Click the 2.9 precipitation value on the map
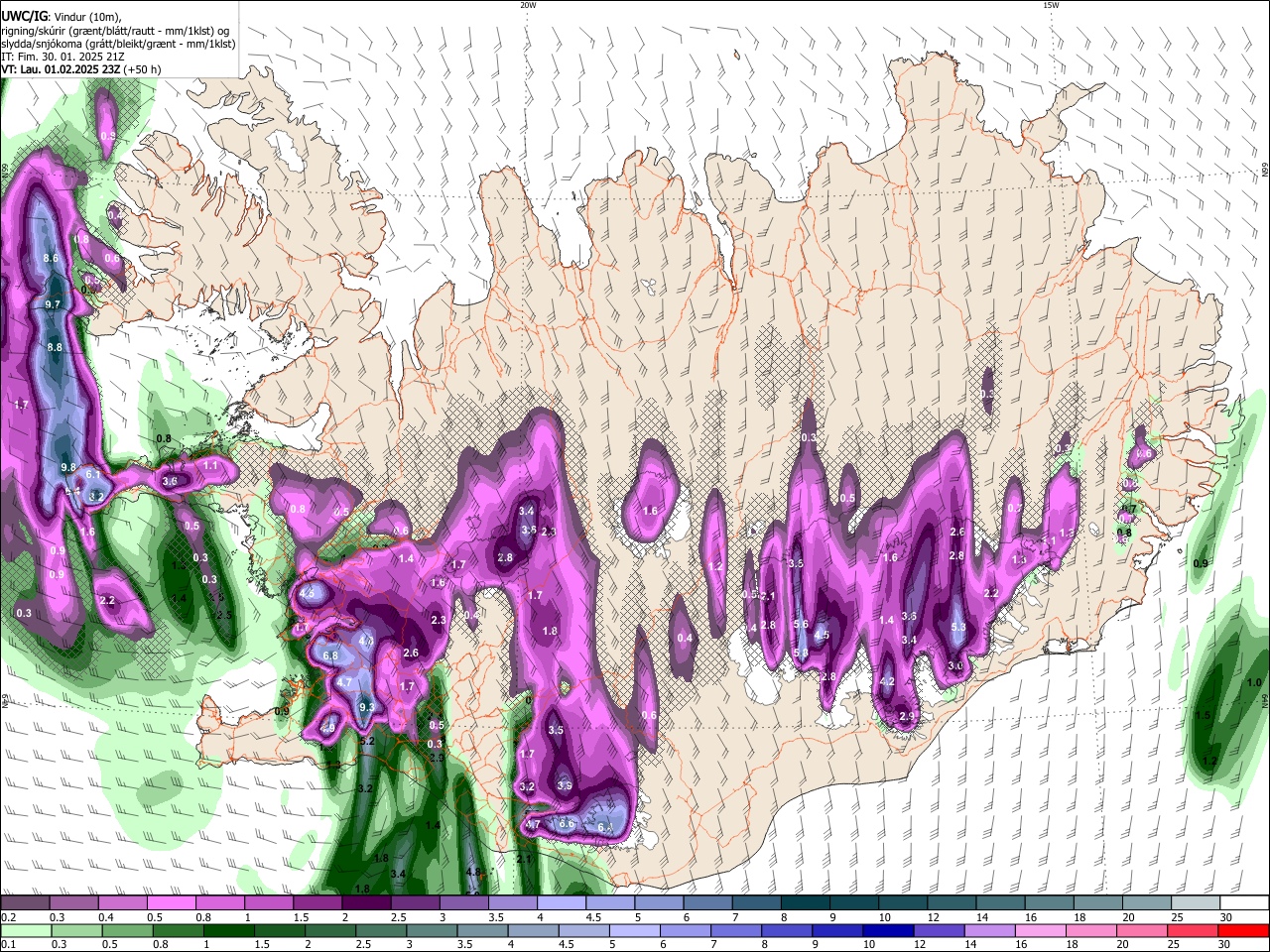 [907, 716]
